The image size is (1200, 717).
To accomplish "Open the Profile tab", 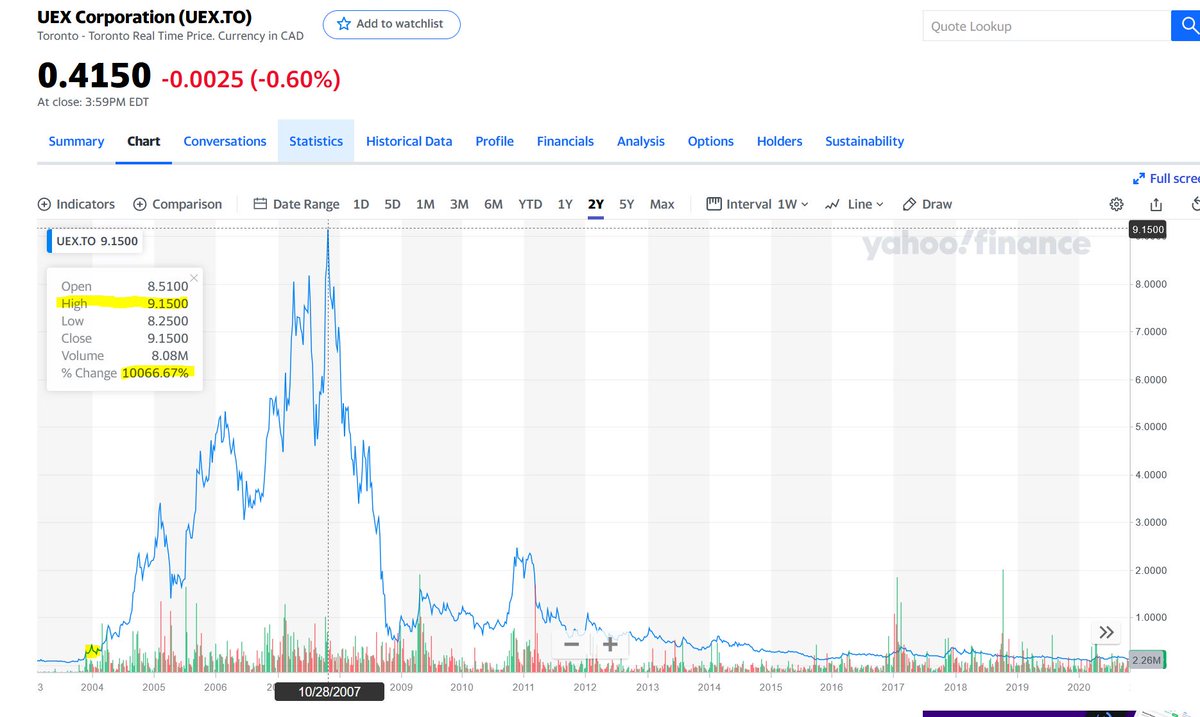I will point(494,141).
